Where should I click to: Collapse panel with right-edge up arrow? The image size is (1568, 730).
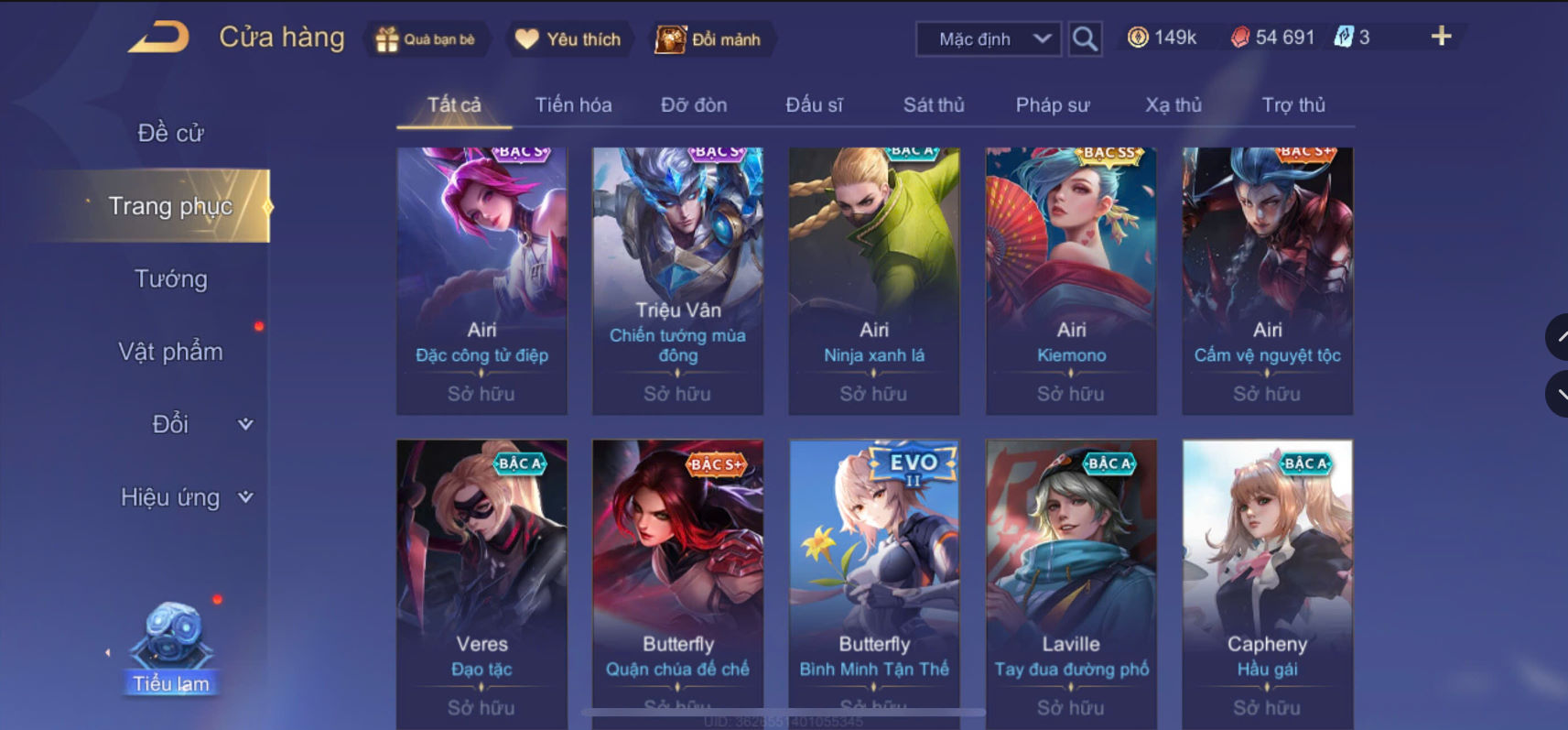(x=1559, y=337)
